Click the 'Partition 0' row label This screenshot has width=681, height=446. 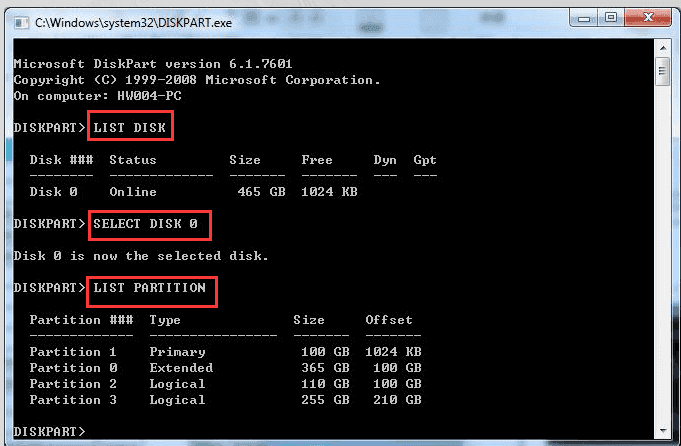[73, 368]
